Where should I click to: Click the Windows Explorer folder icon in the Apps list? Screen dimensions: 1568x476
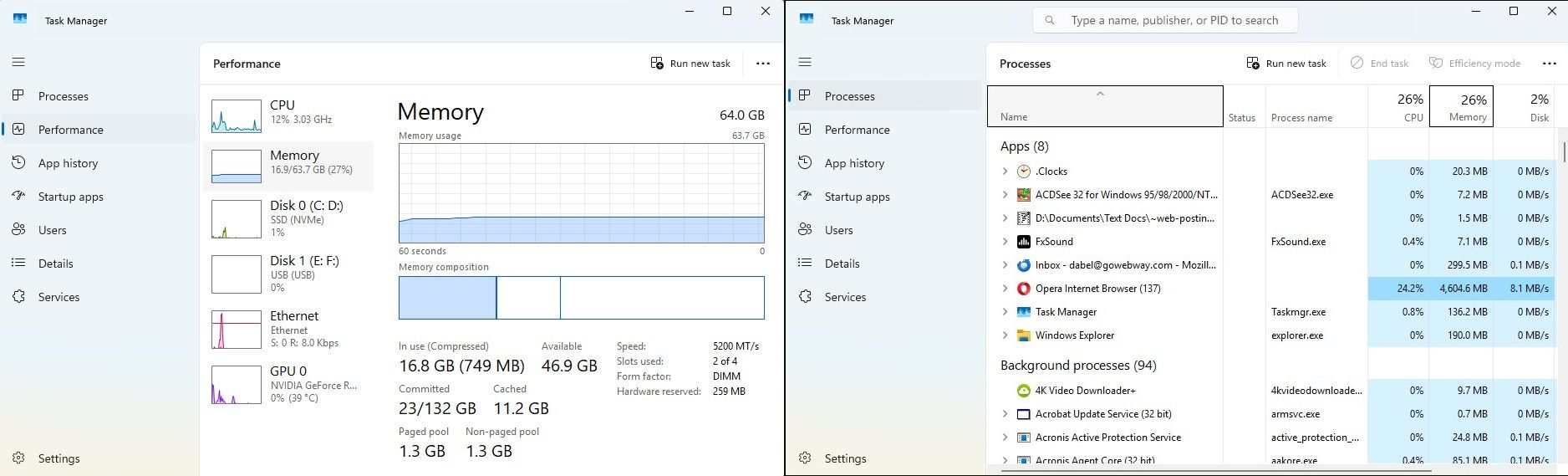tap(1023, 335)
